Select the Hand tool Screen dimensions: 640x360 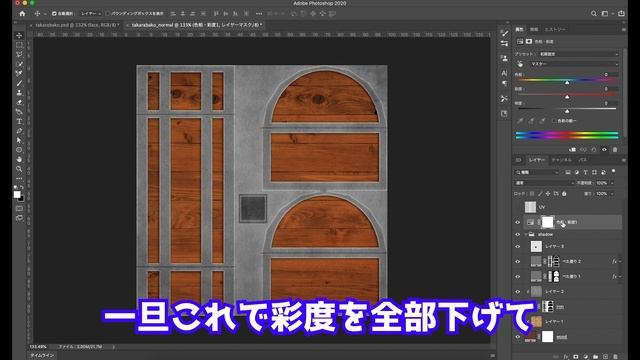[19, 159]
